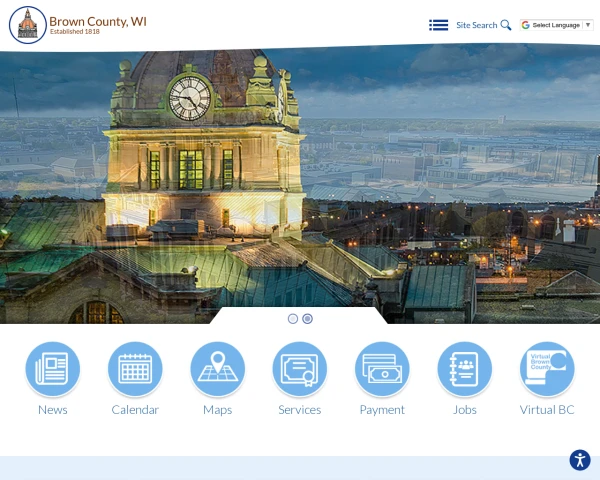
Task: Click the News label
Action: click(53, 410)
